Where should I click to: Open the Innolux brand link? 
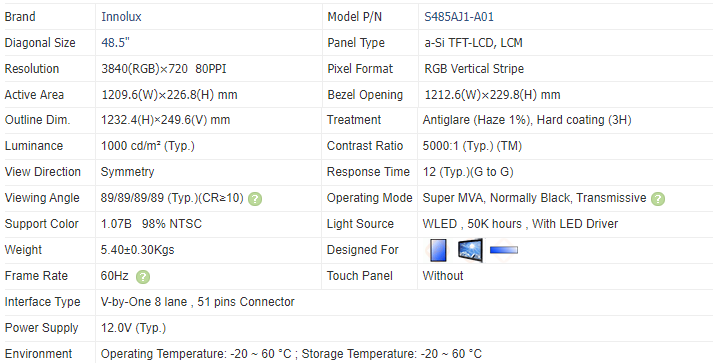pos(121,17)
